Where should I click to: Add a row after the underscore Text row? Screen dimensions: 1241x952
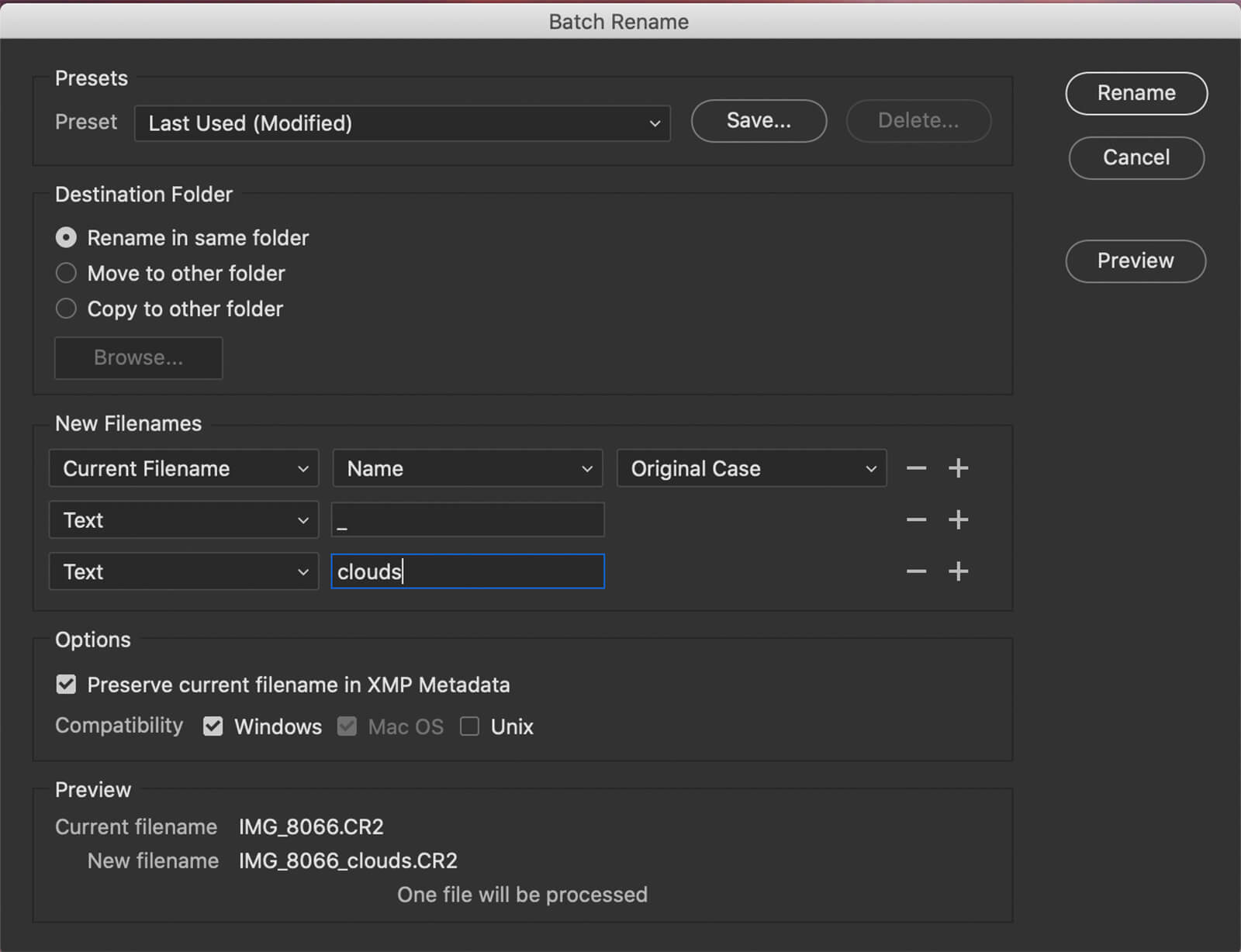[958, 519]
